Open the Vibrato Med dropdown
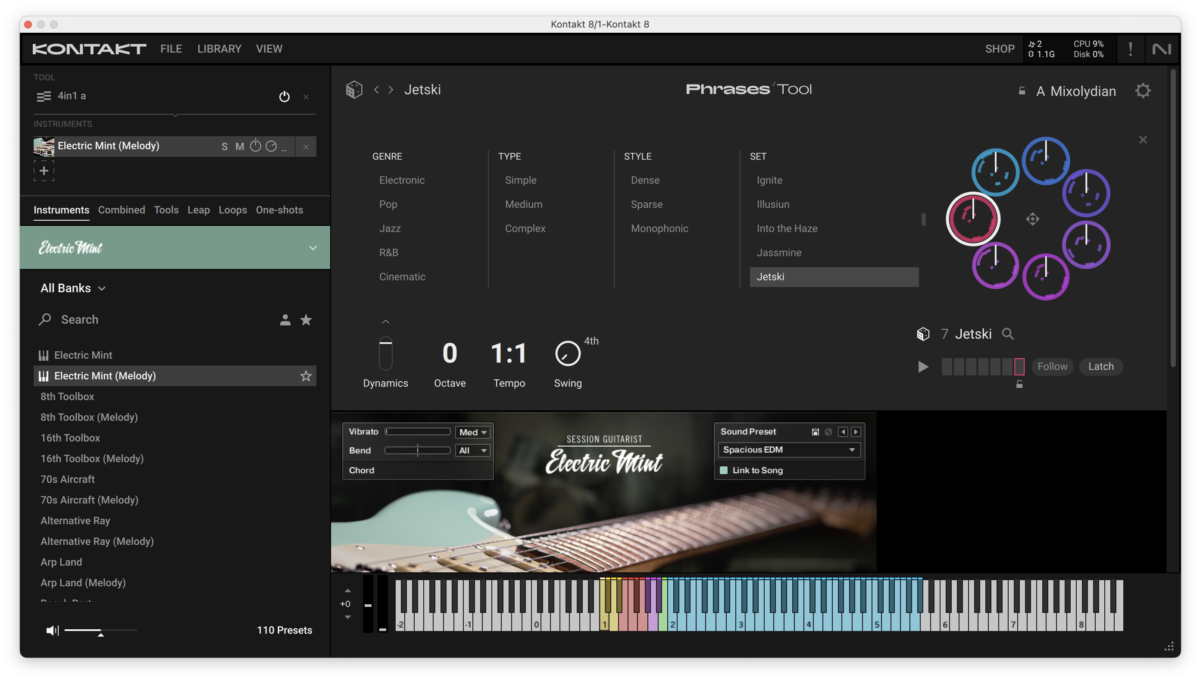 point(472,433)
